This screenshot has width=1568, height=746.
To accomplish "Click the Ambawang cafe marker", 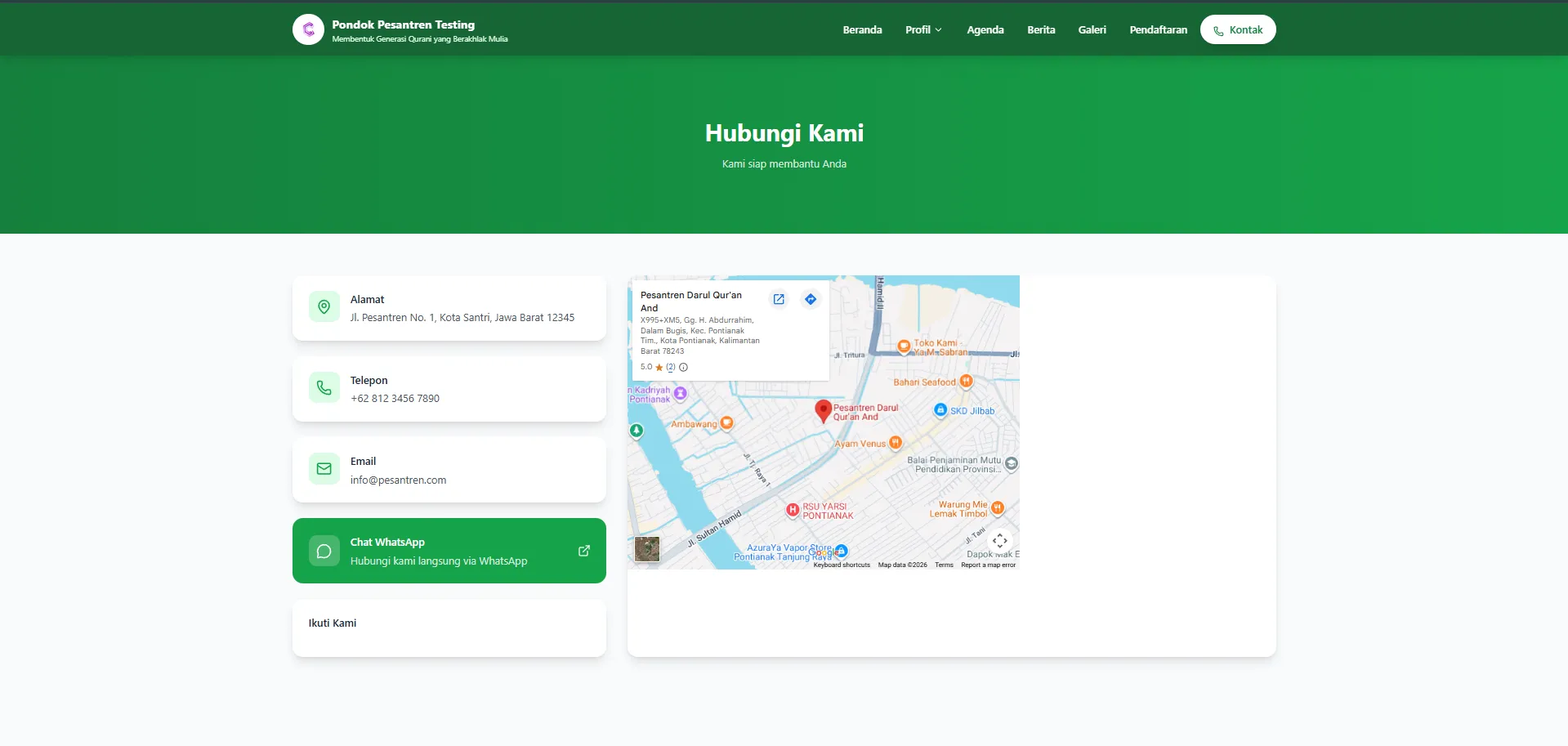I will click(726, 423).
